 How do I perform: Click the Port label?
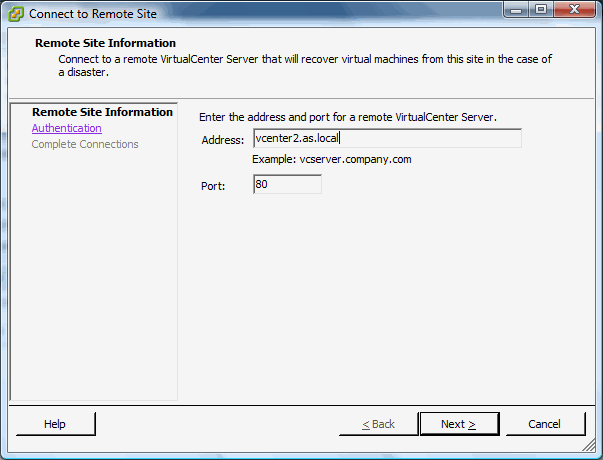coord(214,185)
